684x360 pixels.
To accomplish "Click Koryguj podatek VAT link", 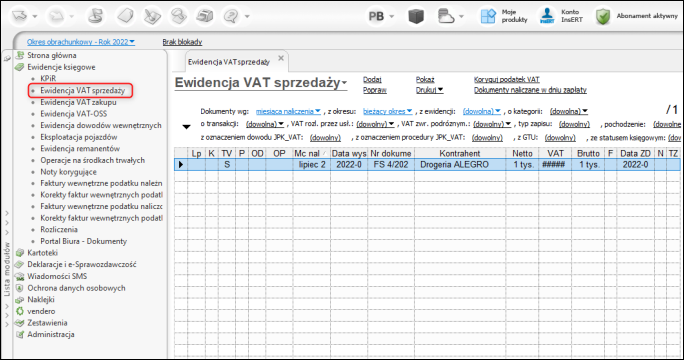I will (x=506, y=79).
